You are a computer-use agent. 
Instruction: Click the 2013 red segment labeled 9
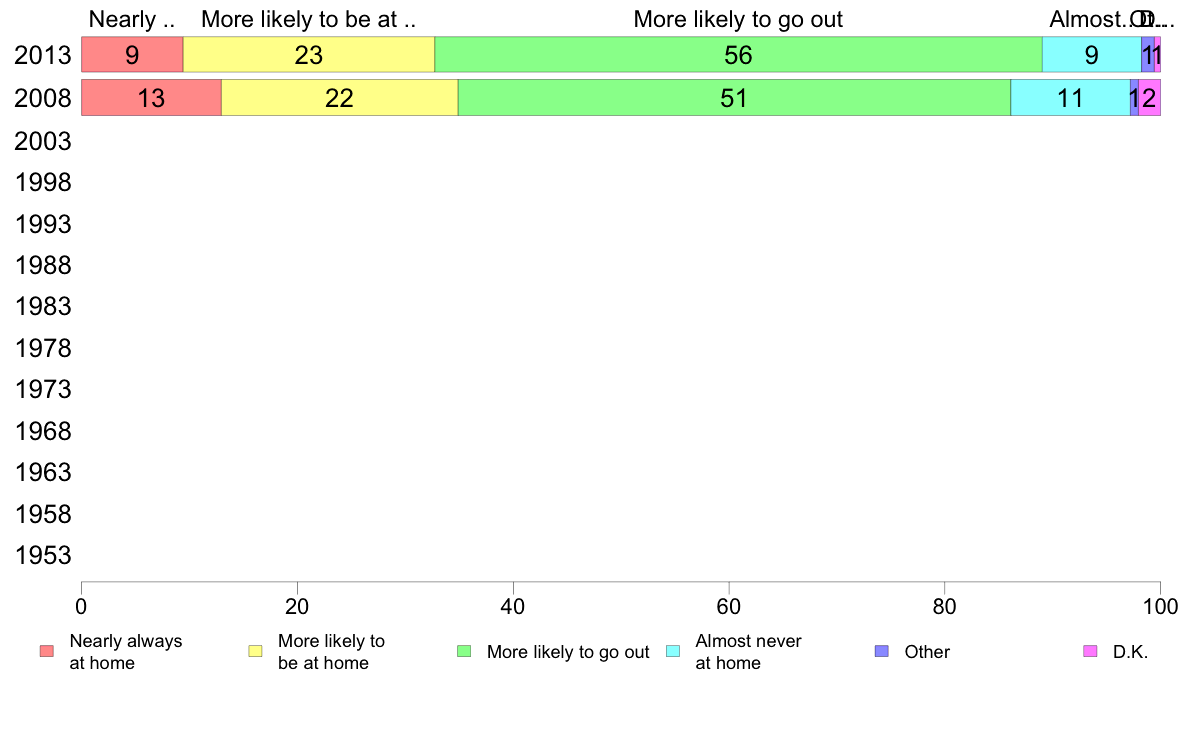point(132,55)
